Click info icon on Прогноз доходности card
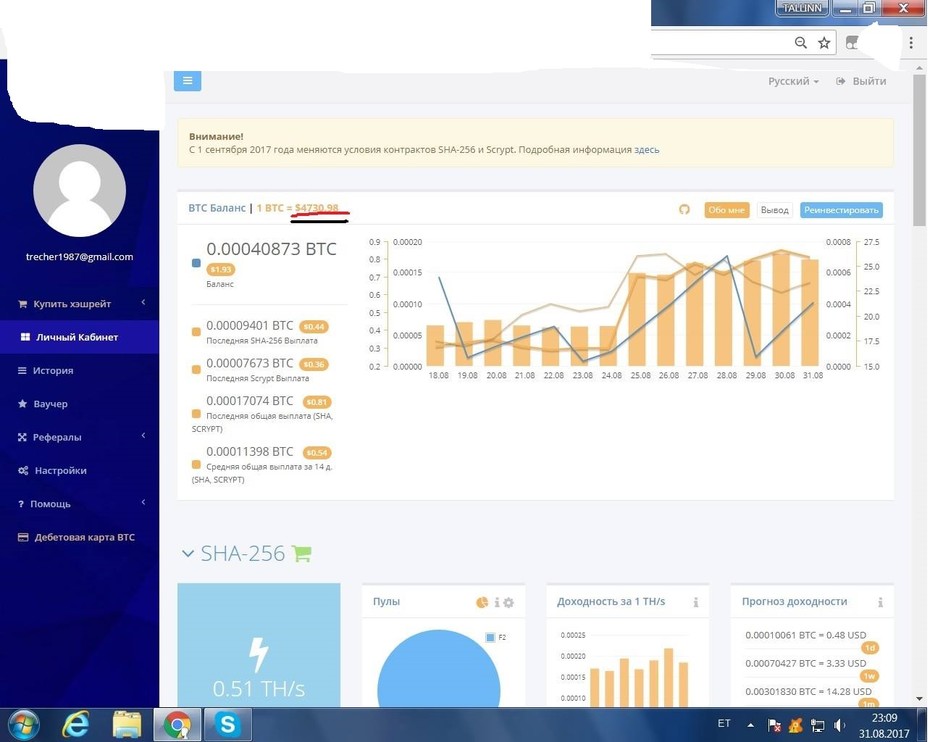Image resolution: width=930 pixels, height=742 pixels. pyautogui.click(x=880, y=602)
